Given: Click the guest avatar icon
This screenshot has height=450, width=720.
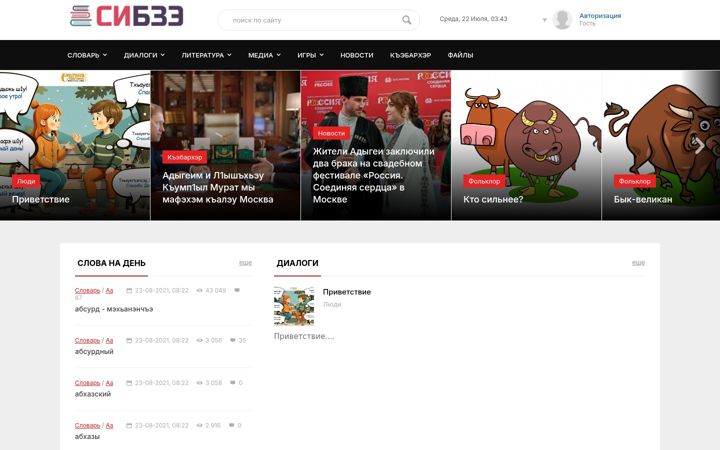Looking at the screenshot, I should tap(562, 20).
